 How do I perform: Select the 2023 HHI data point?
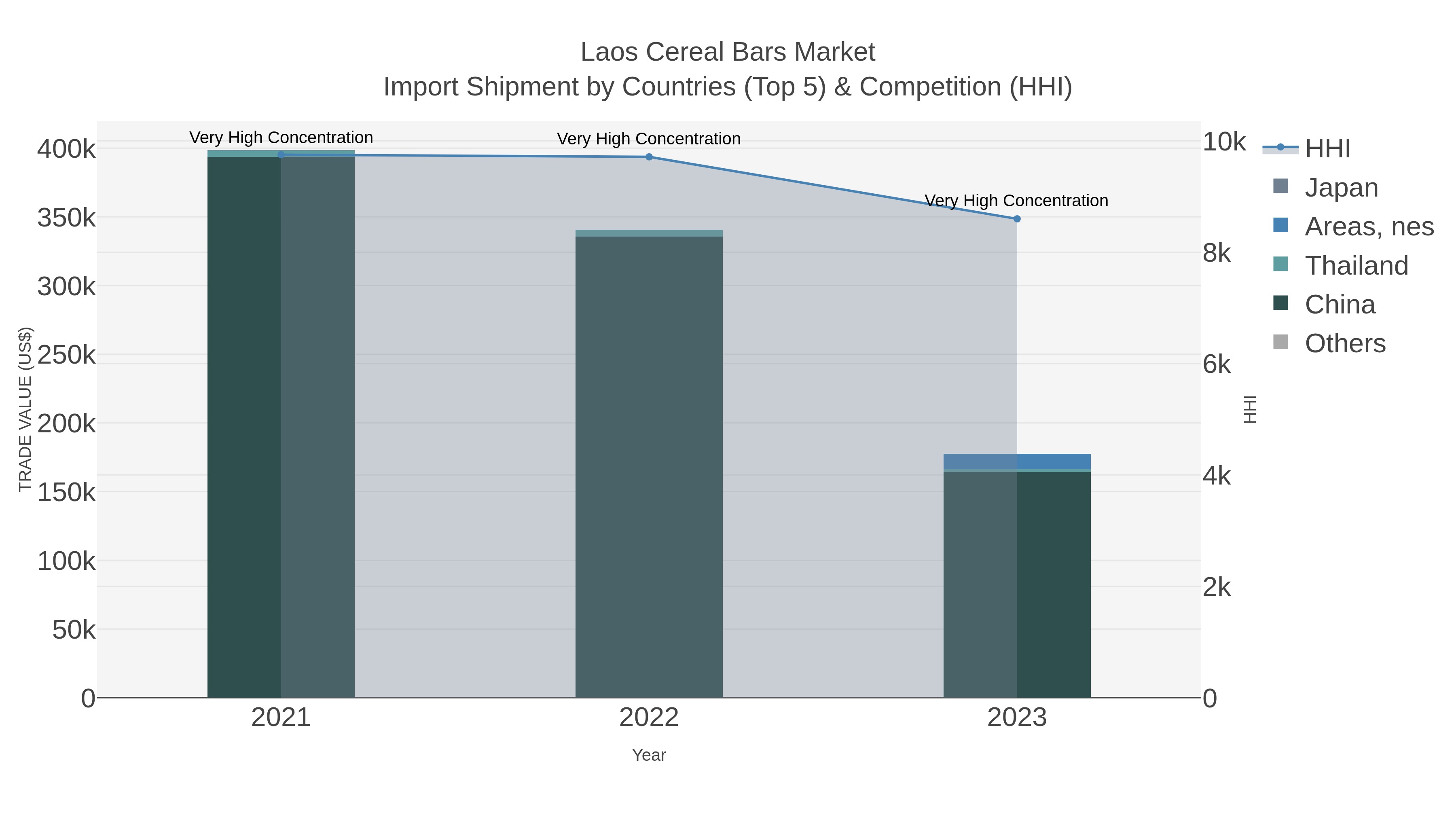[1017, 219]
